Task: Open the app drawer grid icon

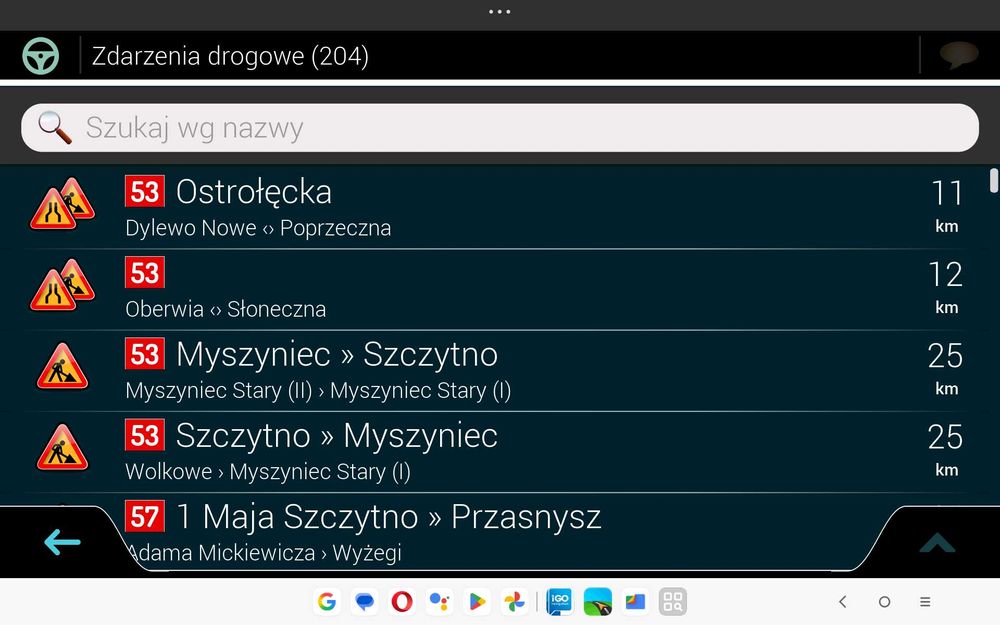Action: [673, 601]
